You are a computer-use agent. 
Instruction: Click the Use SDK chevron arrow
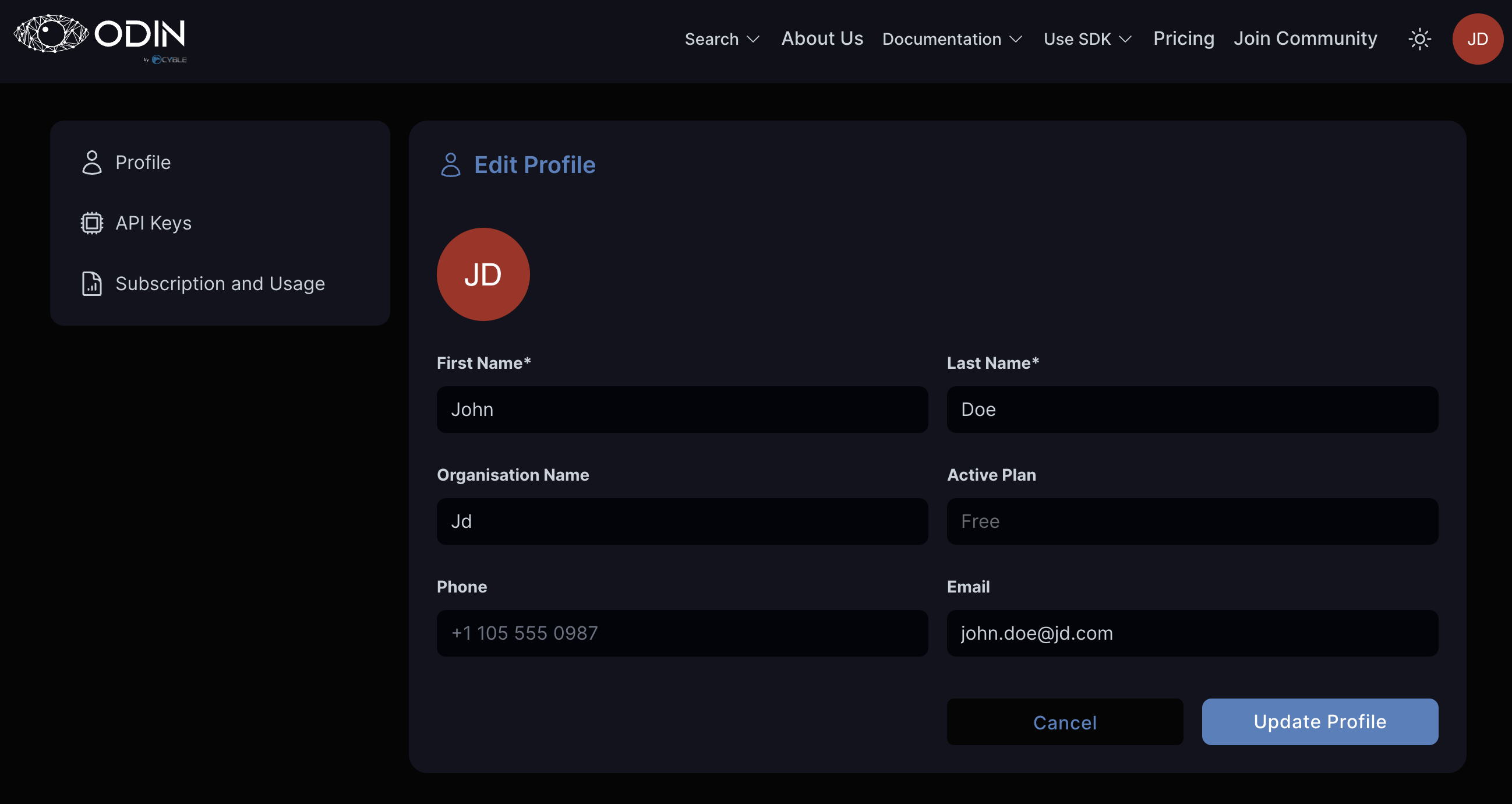[x=1125, y=40]
